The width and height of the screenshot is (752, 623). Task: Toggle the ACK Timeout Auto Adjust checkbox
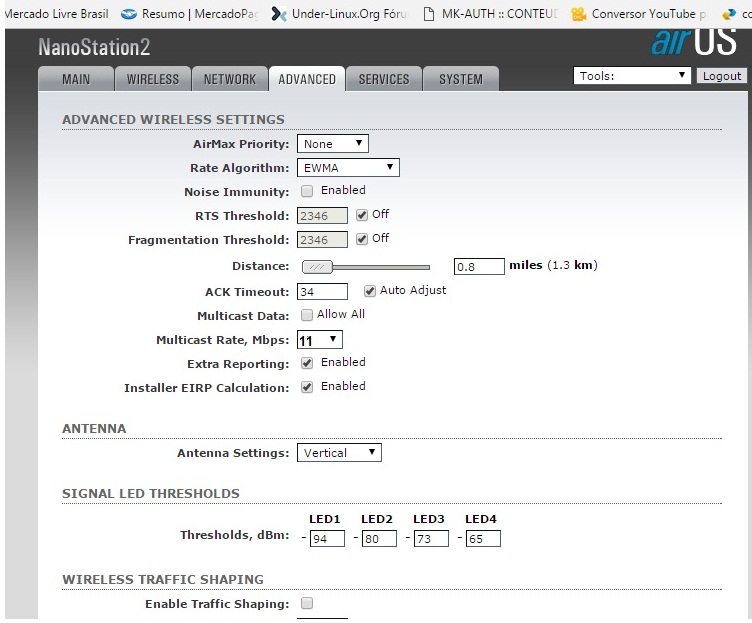click(x=369, y=291)
